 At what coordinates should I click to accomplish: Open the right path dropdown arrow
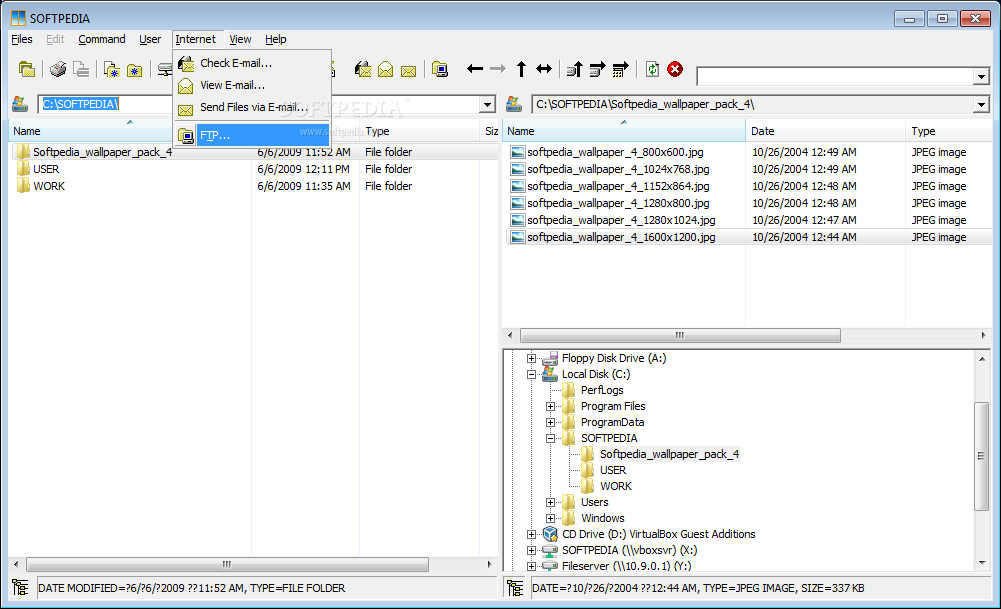pos(981,104)
